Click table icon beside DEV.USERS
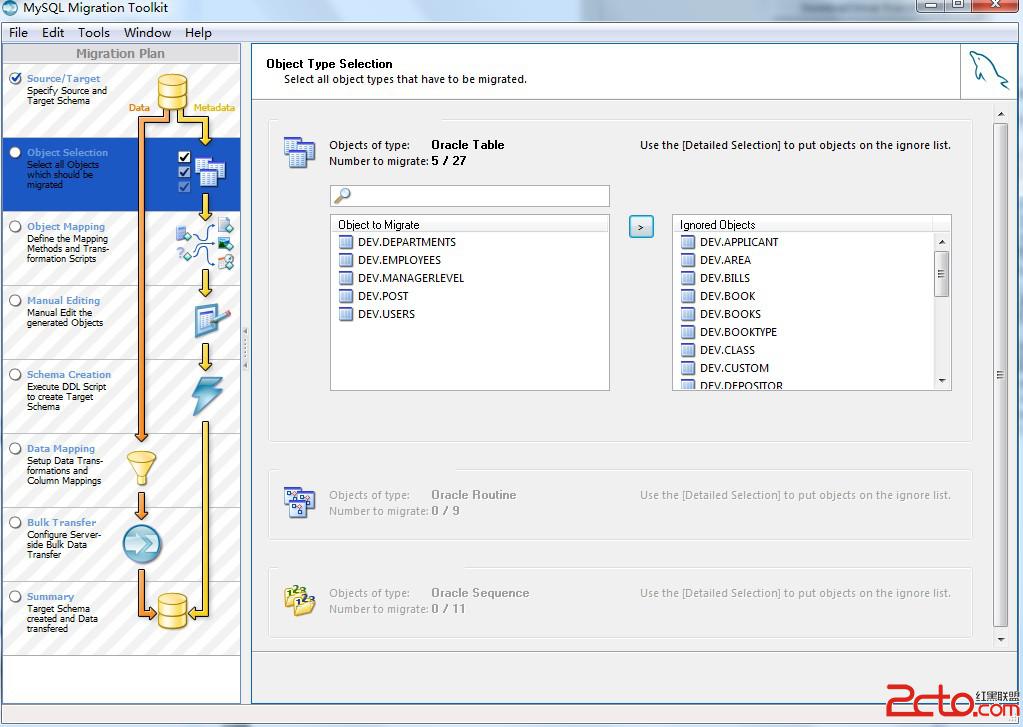Viewport: 1023px width, 727px height. coord(346,314)
